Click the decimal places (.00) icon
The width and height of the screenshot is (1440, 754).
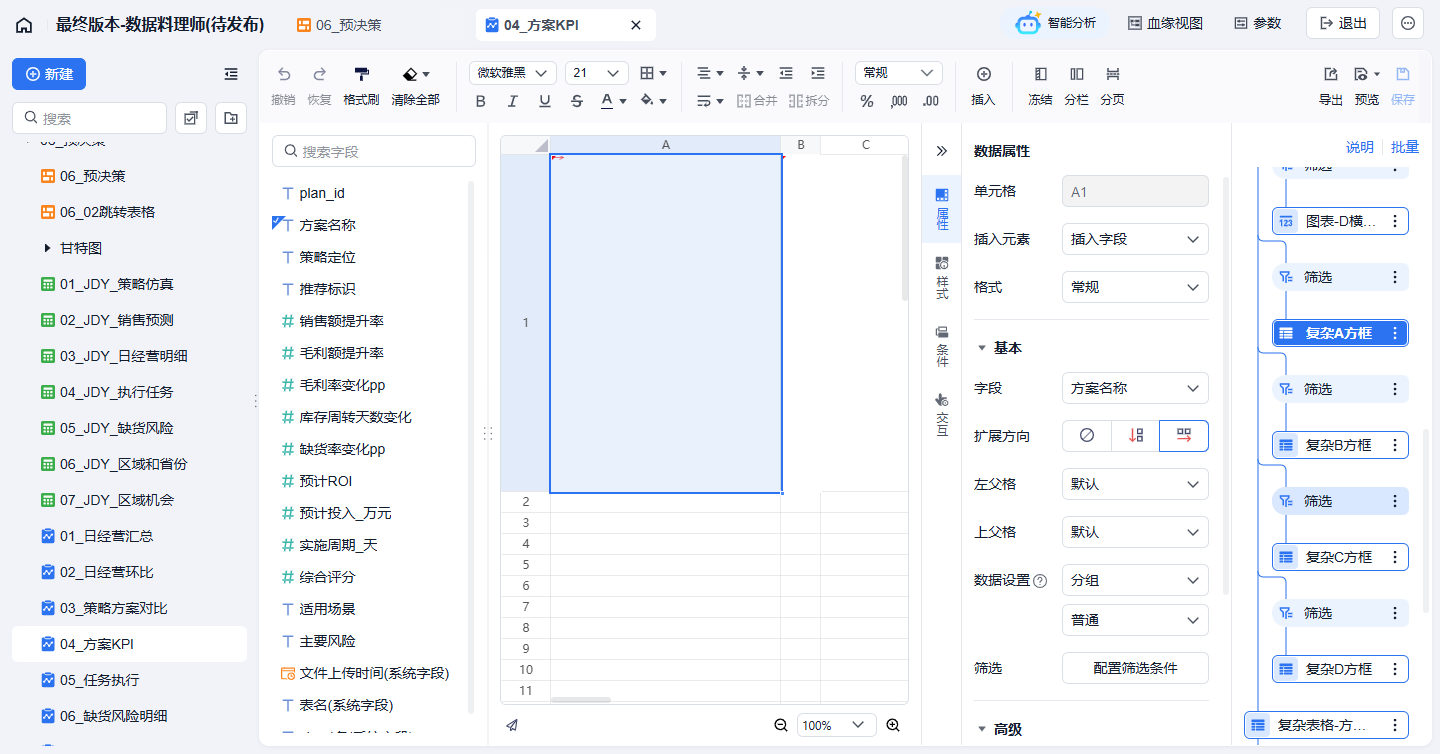[931, 101]
